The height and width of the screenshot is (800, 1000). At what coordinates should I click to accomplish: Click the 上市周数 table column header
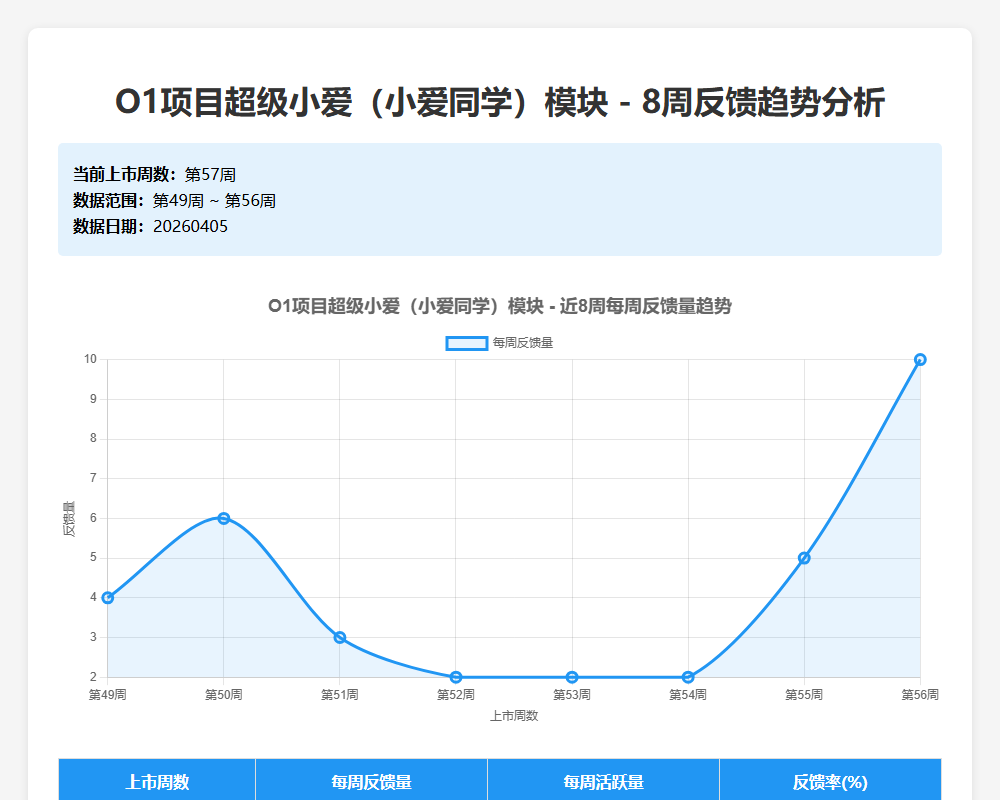pyautogui.click(x=157, y=781)
